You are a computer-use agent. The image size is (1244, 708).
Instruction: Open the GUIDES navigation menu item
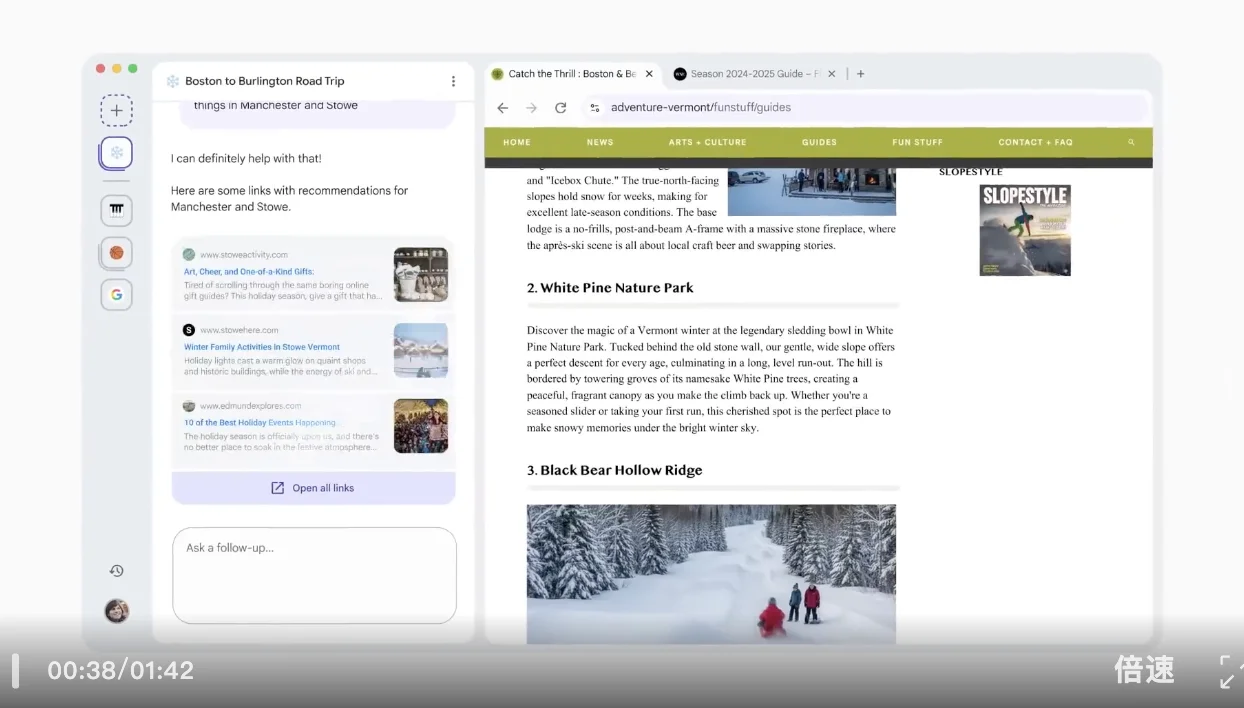pos(819,142)
